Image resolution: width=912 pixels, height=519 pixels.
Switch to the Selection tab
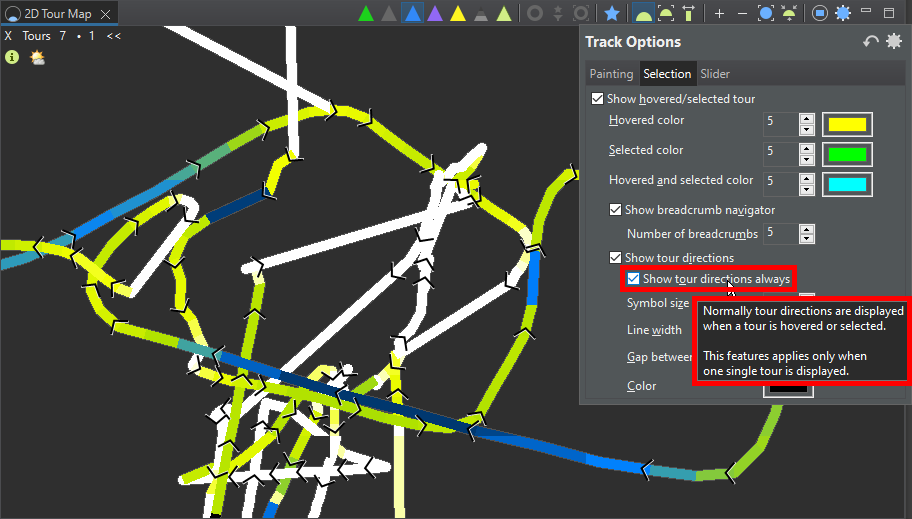coord(667,74)
